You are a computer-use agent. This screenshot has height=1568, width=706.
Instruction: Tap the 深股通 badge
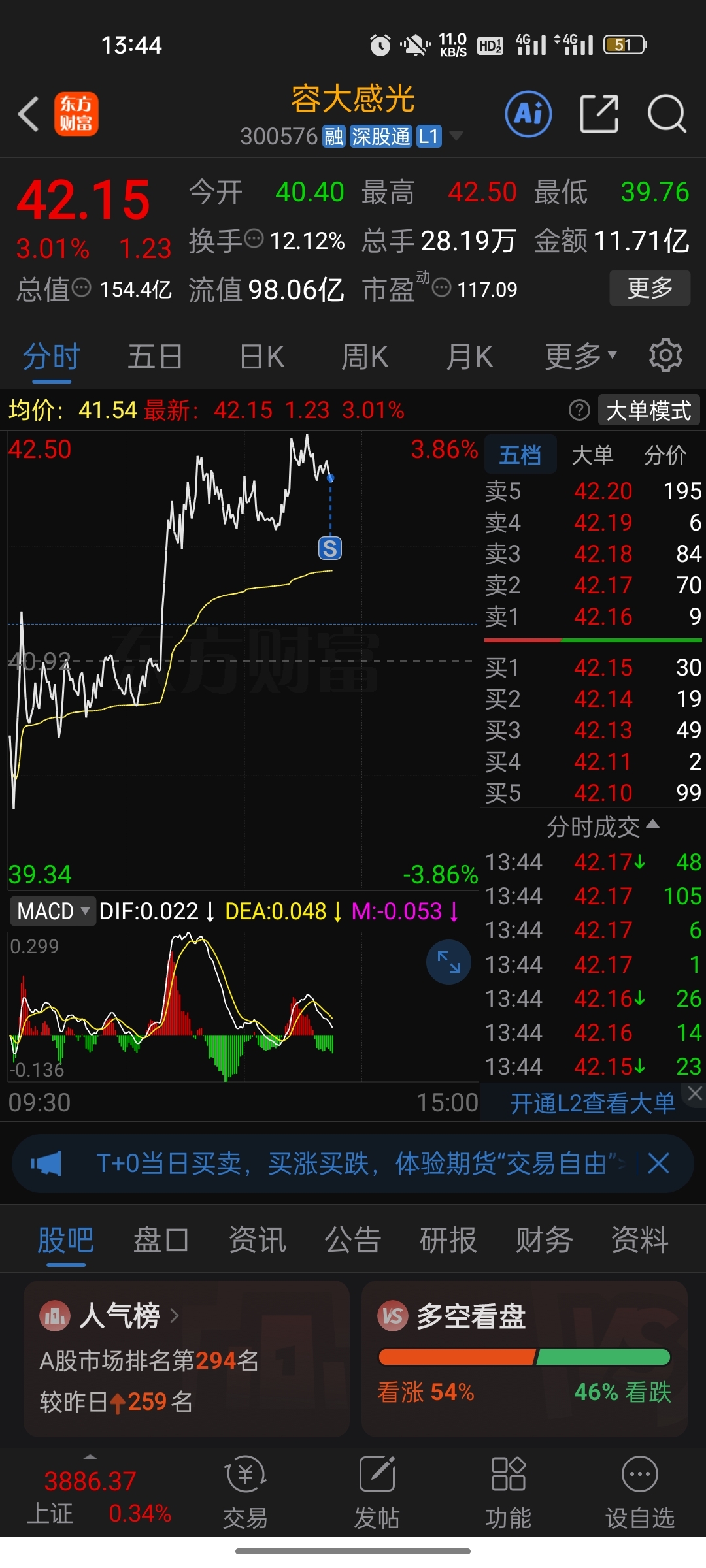[380, 137]
